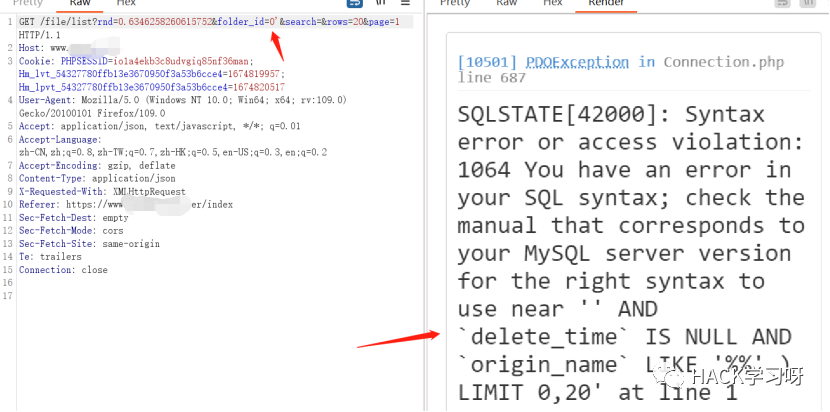
Task: Click the Accept-Encoding gzip, deflate line
Action: [97, 165]
